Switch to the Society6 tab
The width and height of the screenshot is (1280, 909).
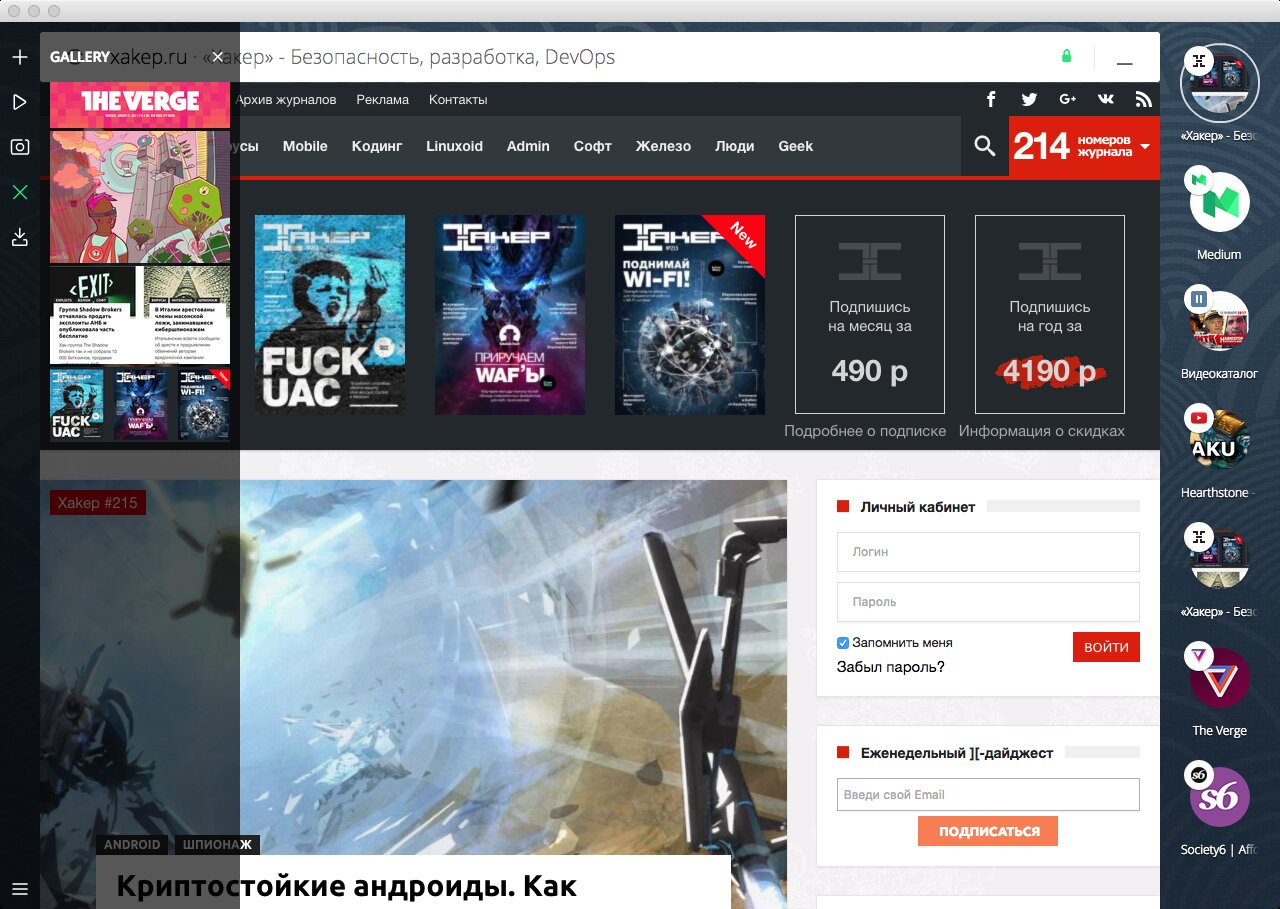[1219, 798]
